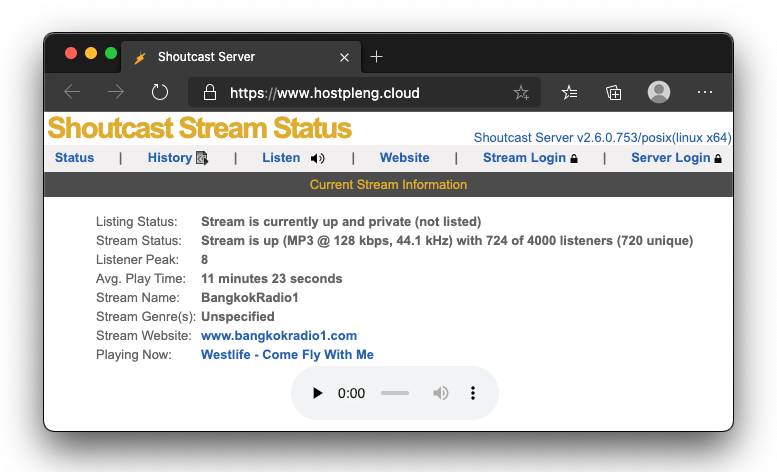Click the Shoutcast favicon on the tab
Screen dimensions: 777x472
click(x=140, y=58)
